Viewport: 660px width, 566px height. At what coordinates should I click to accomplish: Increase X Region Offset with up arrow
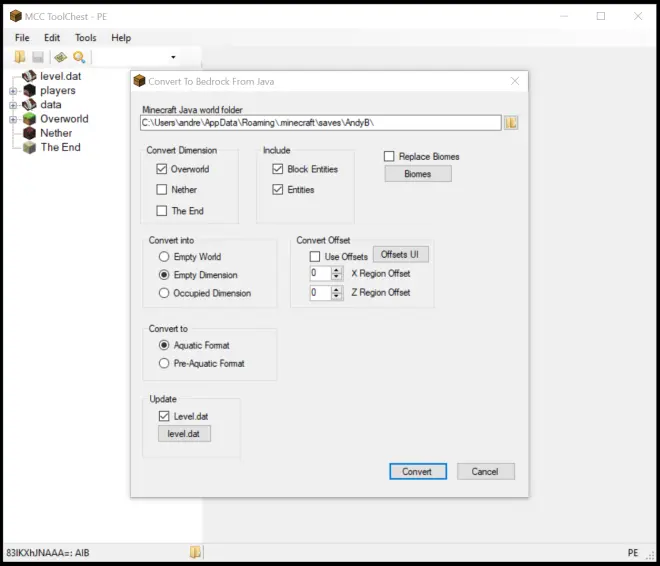(x=336, y=270)
